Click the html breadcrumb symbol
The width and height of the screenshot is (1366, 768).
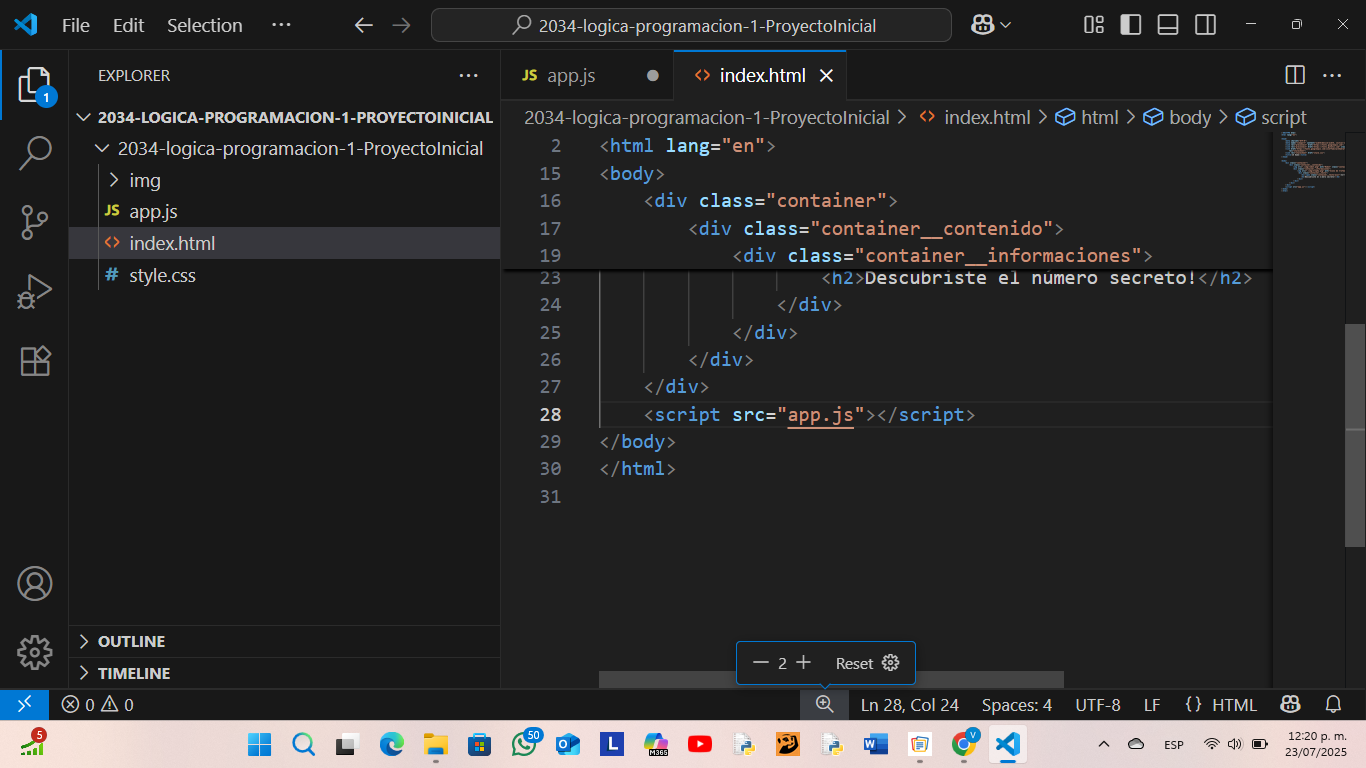[1088, 117]
